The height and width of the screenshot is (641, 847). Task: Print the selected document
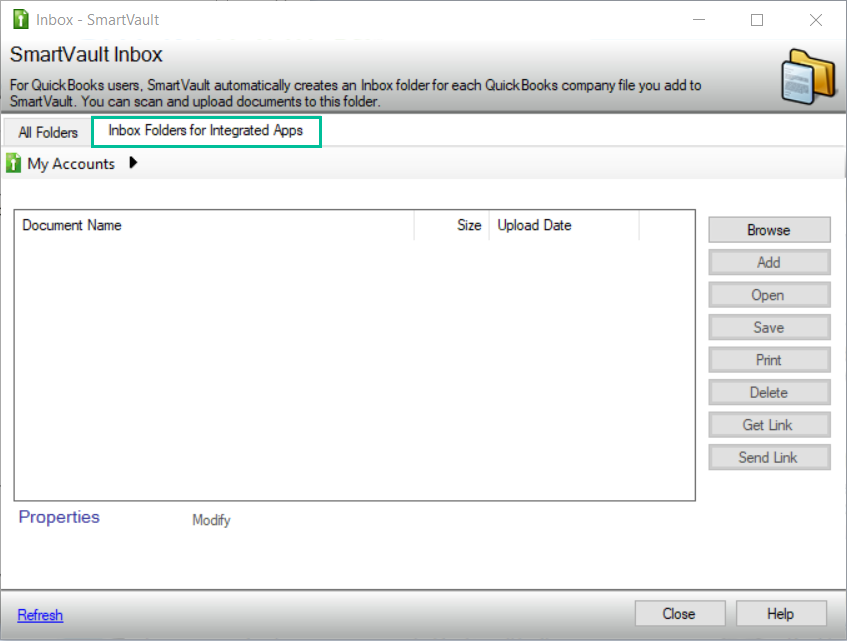click(769, 360)
